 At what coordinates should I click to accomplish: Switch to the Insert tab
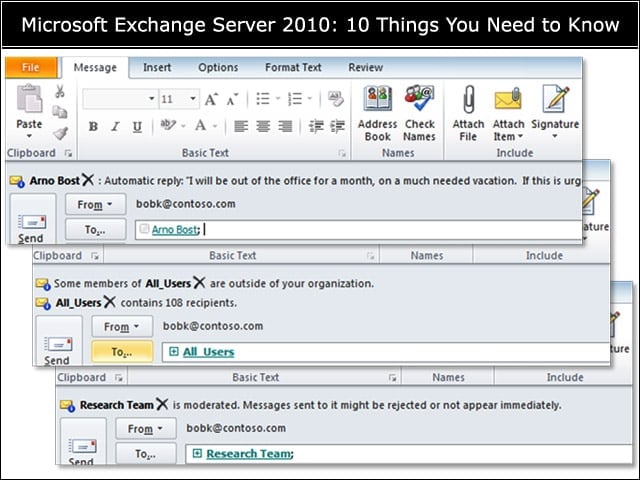157,67
